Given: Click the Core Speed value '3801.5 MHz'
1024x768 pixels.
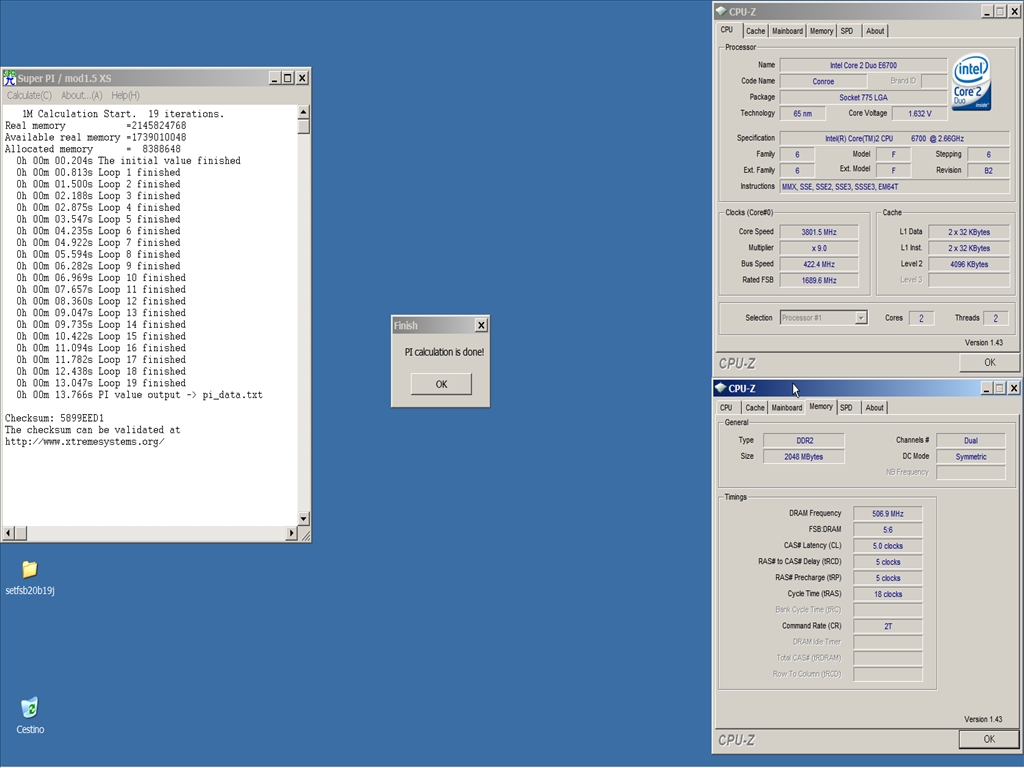Looking at the screenshot, I should coord(819,232).
